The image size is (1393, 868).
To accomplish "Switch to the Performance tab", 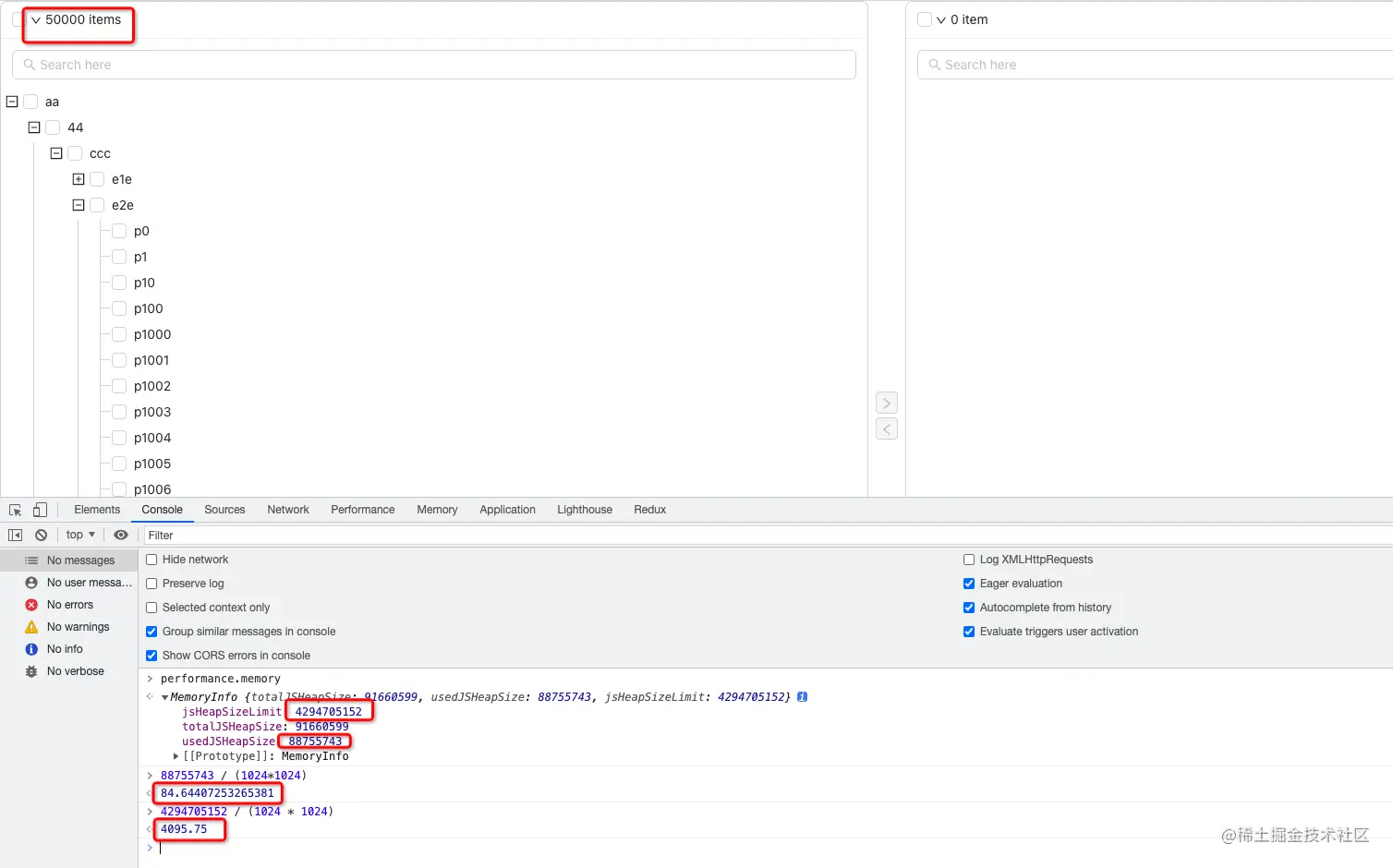I will tap(363, 510).
